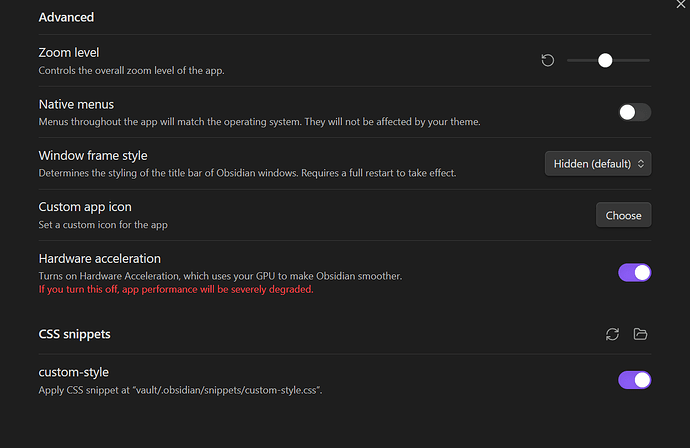Viewport: 690px width, 448px height.
Task: Disable Hardware acceleration toggle
Action: [x=635, y=272]
